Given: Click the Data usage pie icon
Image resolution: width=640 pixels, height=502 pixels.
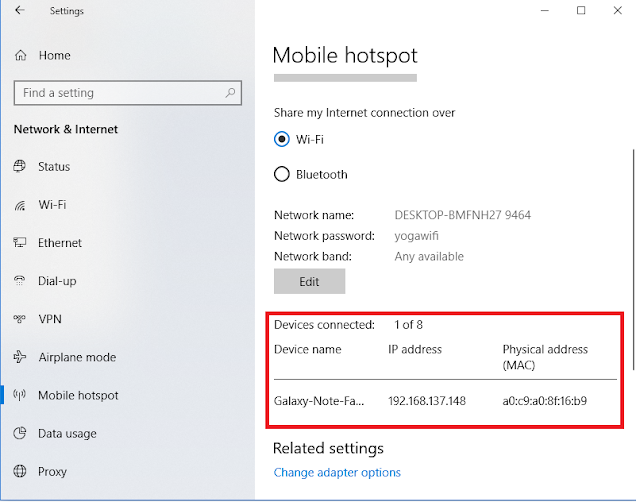Looking at the screenshot, I should pos(20,433).
